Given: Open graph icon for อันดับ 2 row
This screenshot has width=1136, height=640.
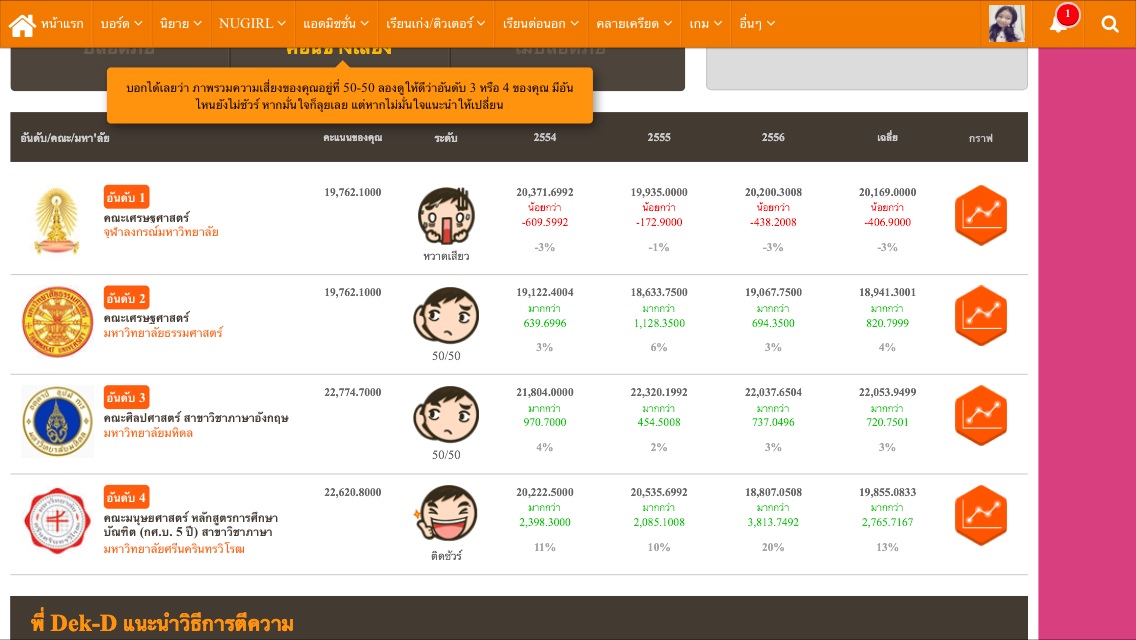Looking at the screenshot, I should pyautogui.click(x=981, y=315).
